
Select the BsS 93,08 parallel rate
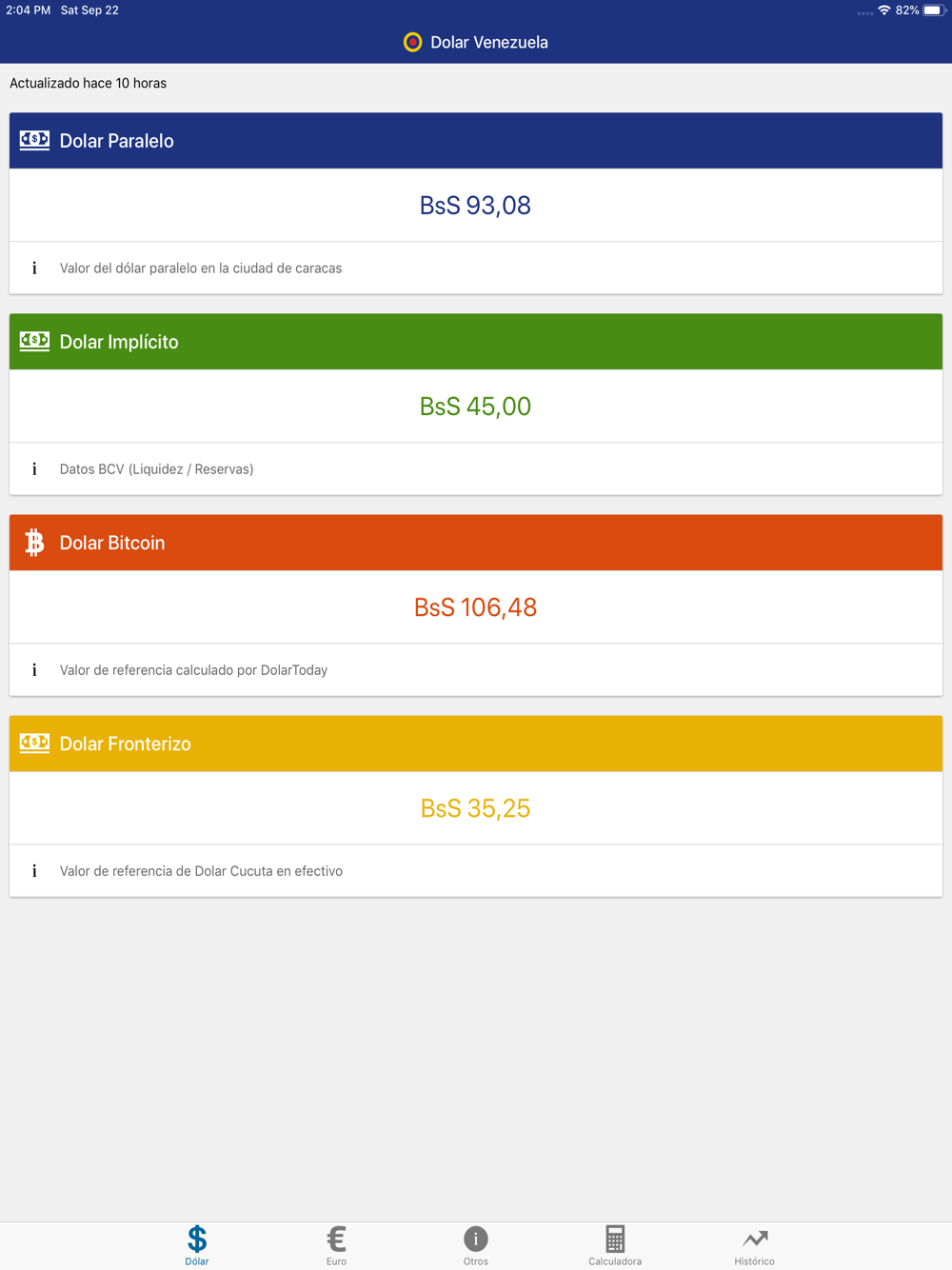[475, 206]
